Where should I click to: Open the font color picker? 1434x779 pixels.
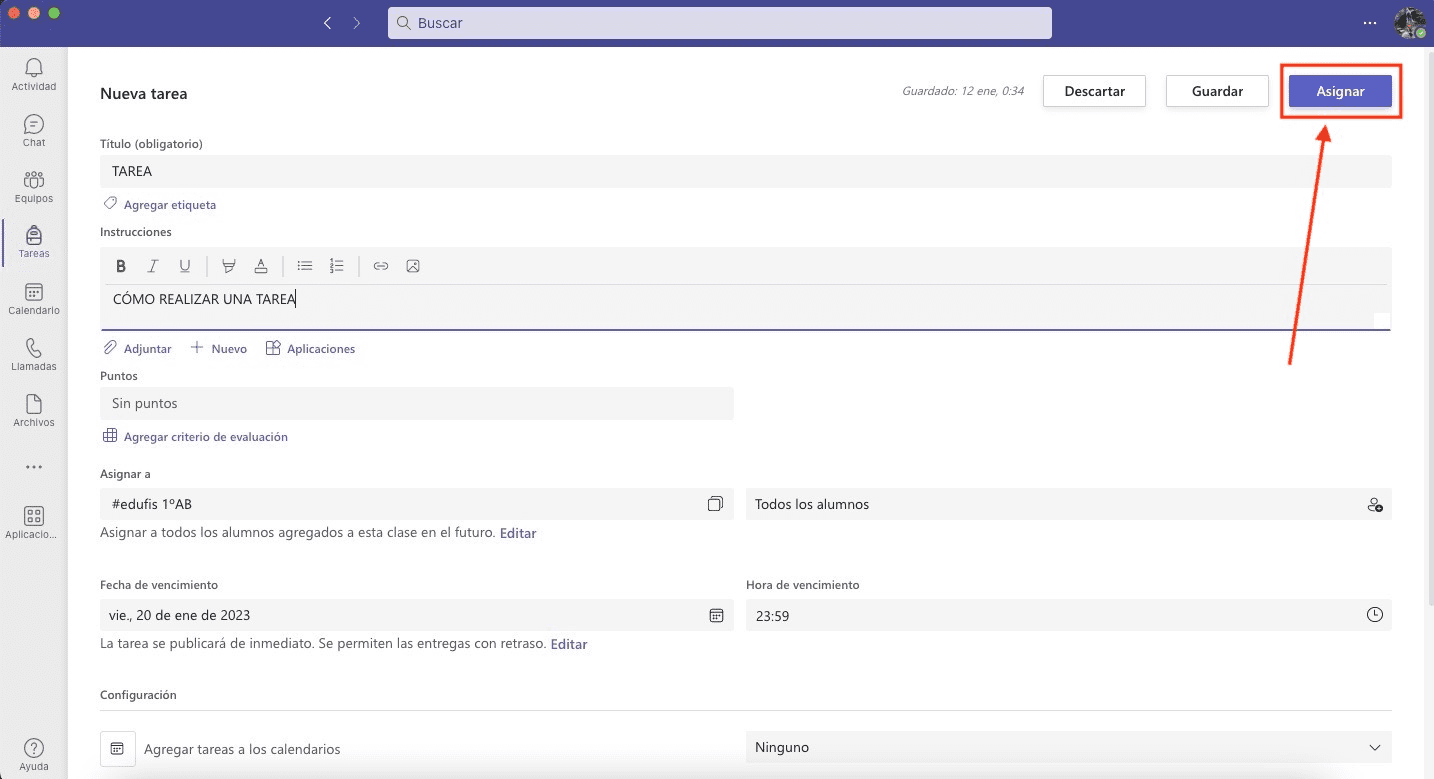click(261, 266)
